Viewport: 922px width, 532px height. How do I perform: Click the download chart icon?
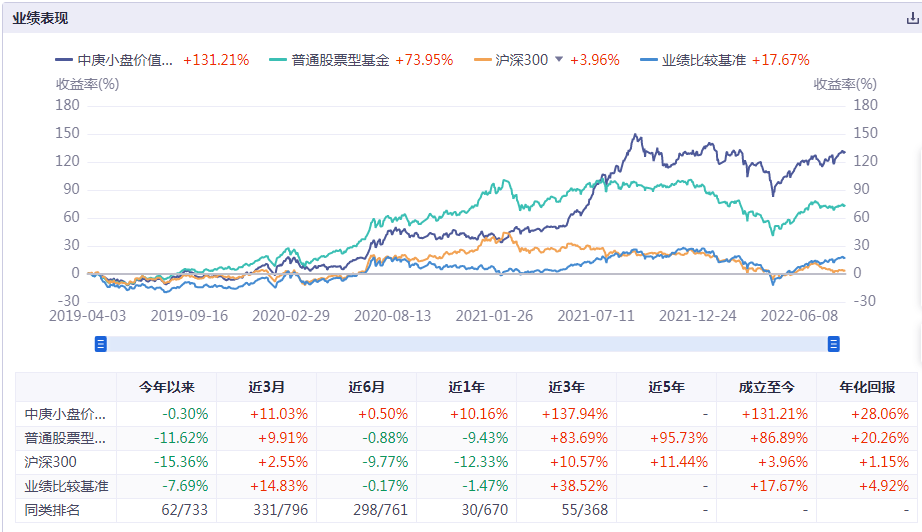point(911,18)
